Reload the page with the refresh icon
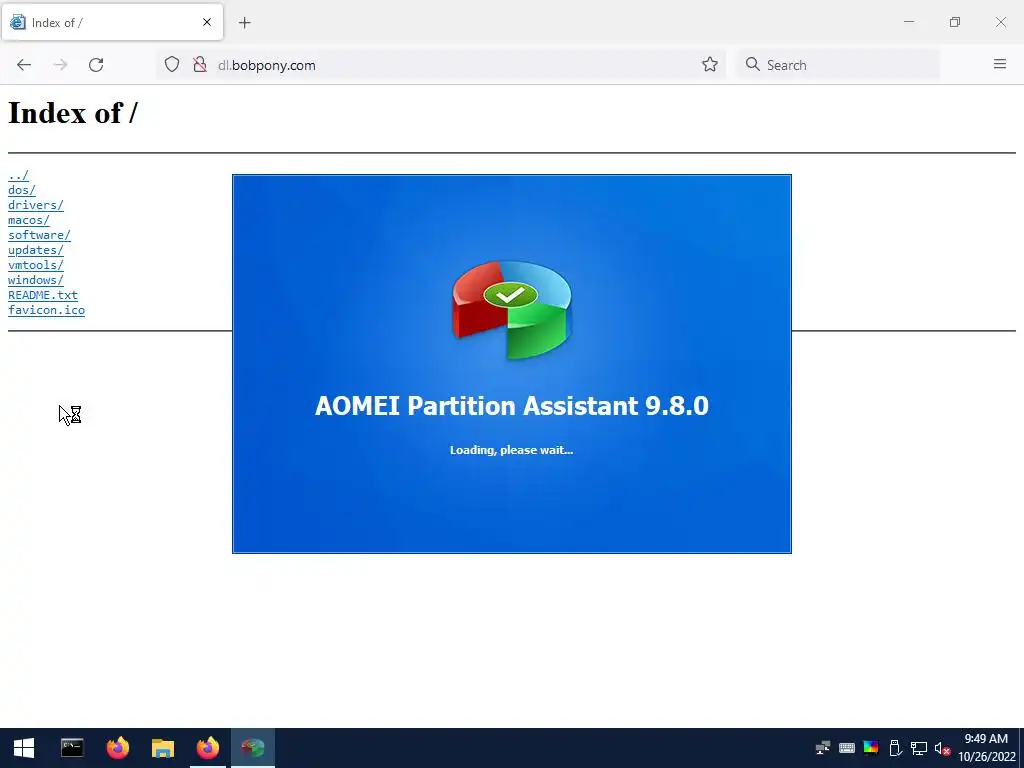This screenshot has width=1024, height=768. tap(96, 65)
